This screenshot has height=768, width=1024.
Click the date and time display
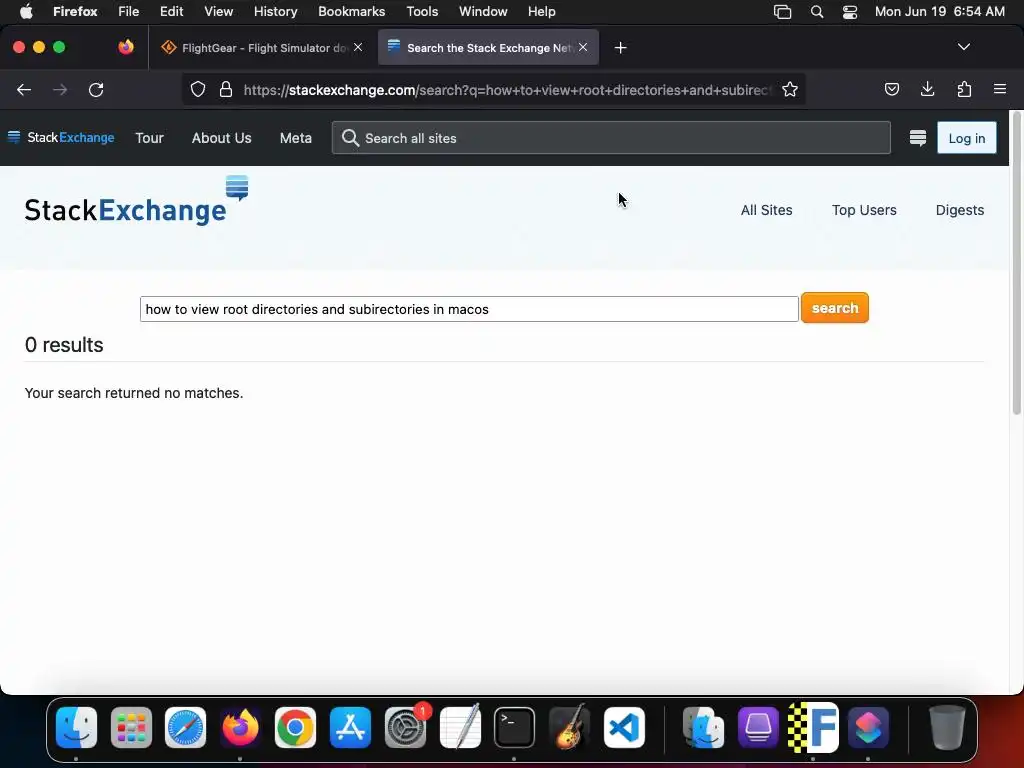[939, 11]
